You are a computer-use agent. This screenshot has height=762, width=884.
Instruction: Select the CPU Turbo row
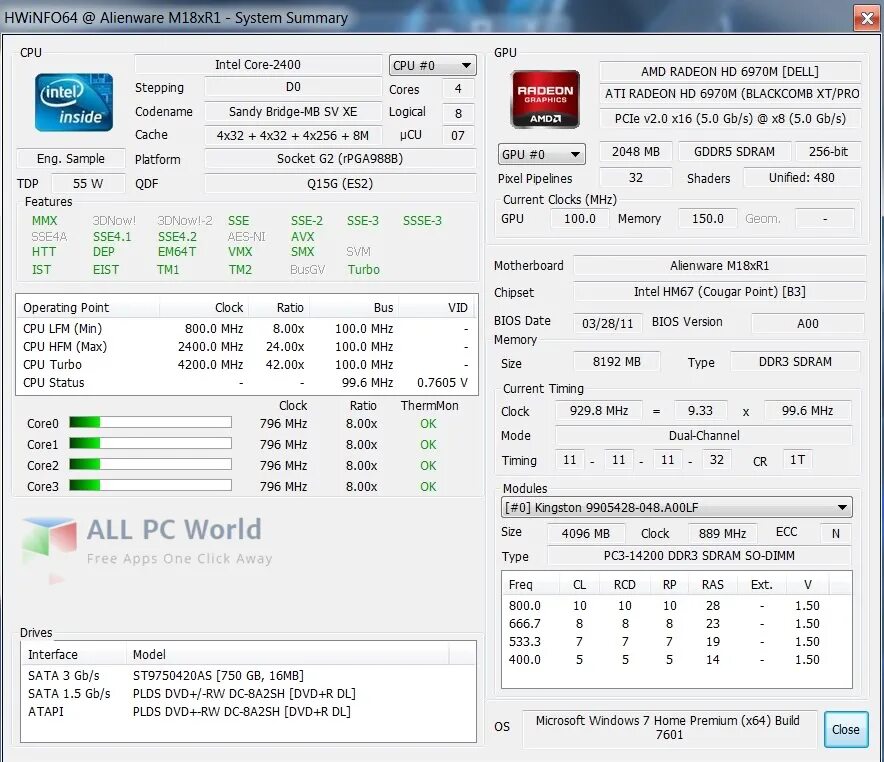pos(246,365)
